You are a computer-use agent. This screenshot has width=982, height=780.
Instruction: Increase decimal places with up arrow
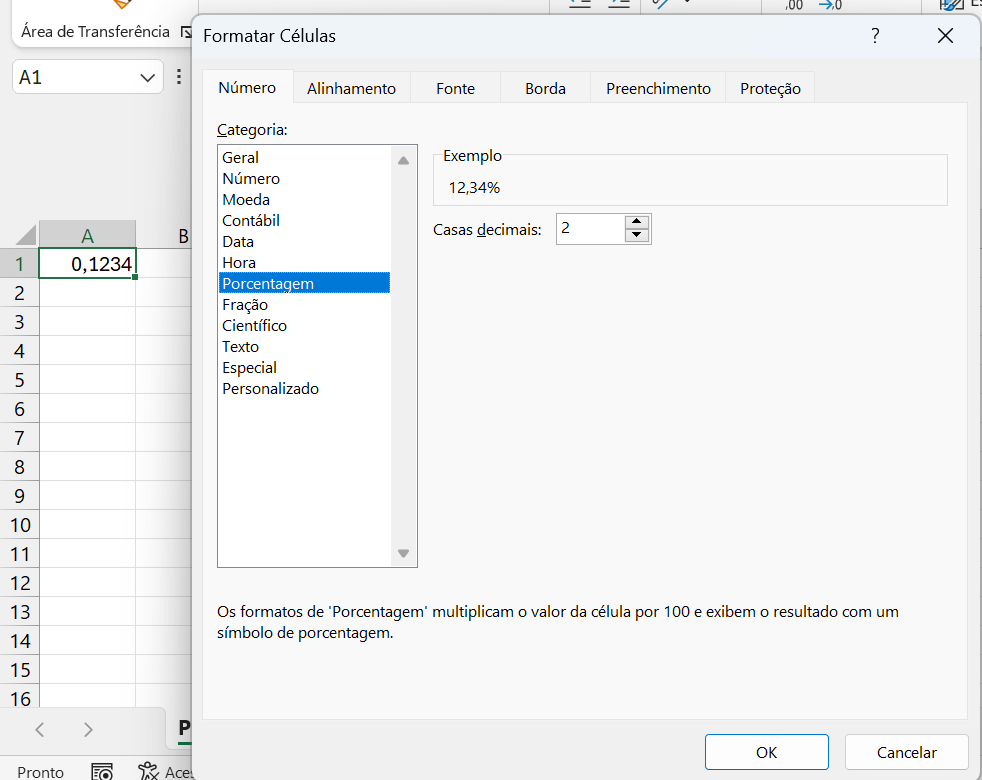pos(637,221)
